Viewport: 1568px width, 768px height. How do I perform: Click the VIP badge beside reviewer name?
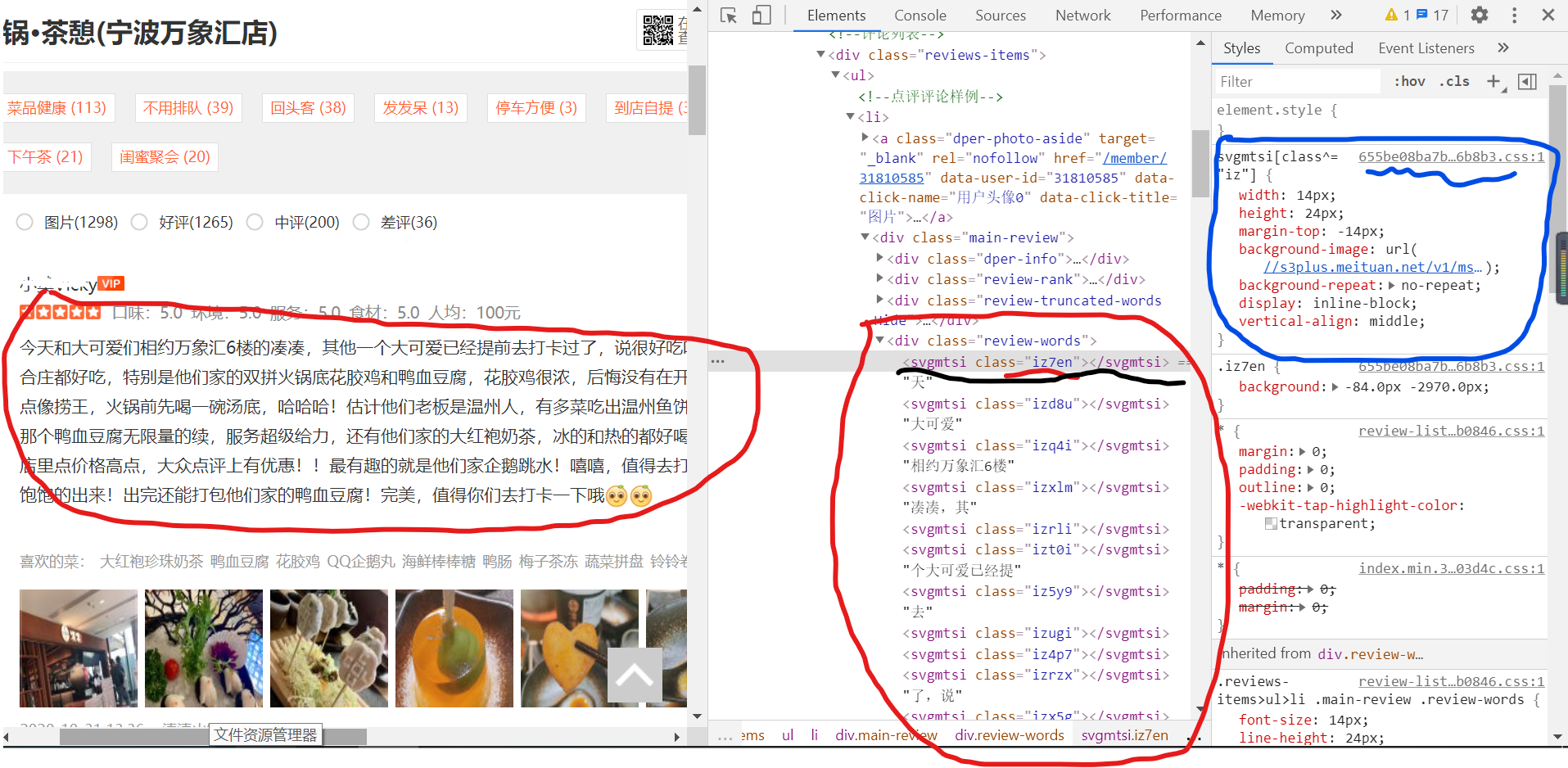pos(111,283)
